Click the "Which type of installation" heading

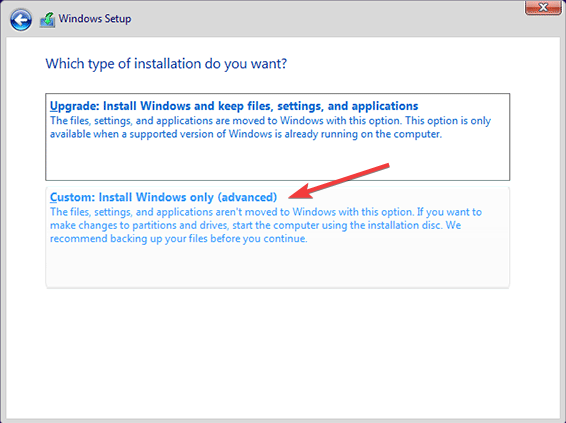pos(166,64)
